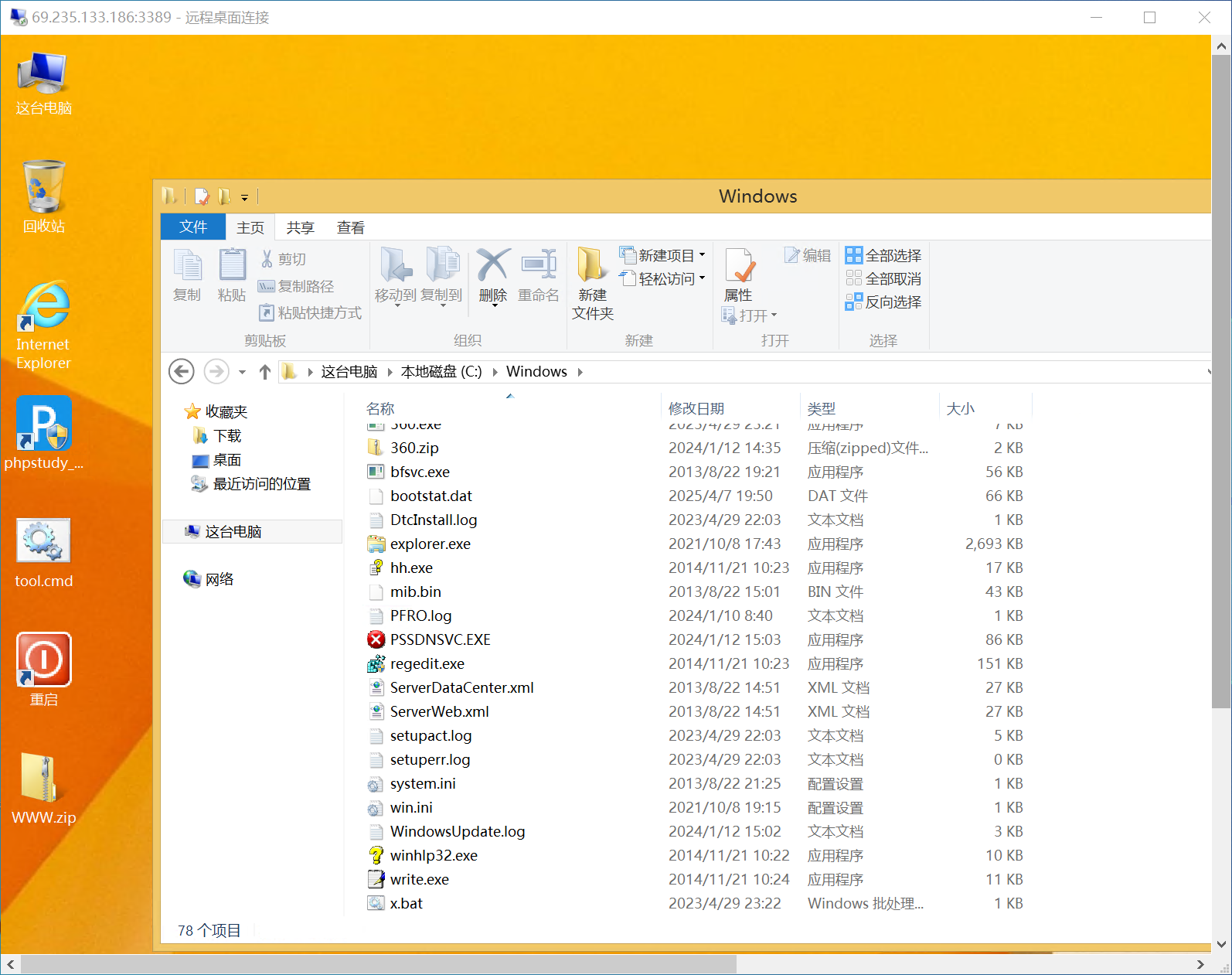Click the Delete (删除) icon in ribbon
This screenshot has width=1232, height=975.
click(x=492, y=274)
